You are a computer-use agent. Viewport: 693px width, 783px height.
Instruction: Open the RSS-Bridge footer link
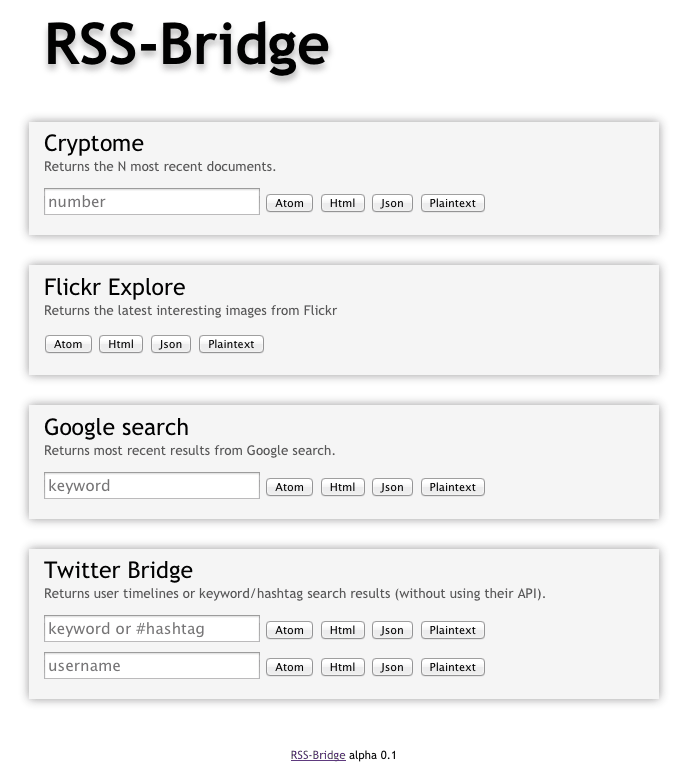coord(318,755)
